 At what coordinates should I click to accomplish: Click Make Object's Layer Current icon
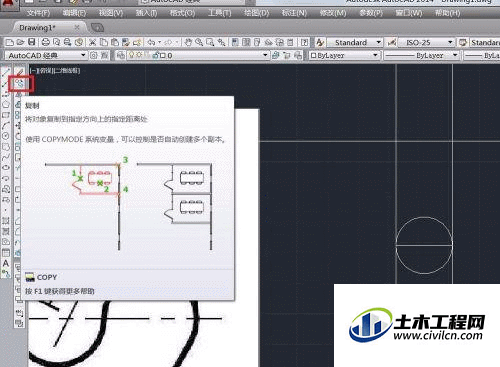pos(276,55)
